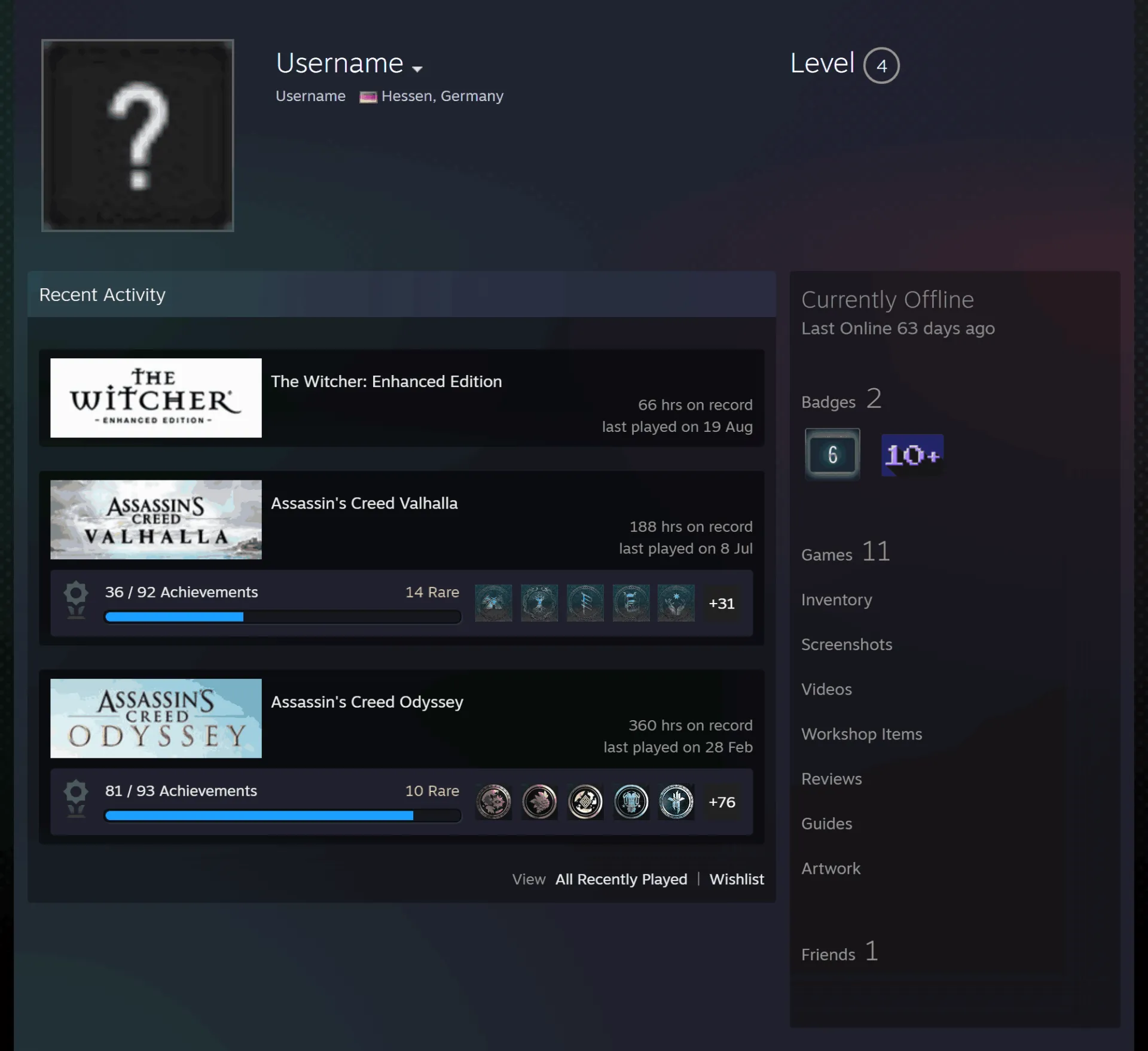The height and width of the screenshot is (1051, 1148).
Task: Click the Level 4 circle badge
Action: [881, 65]
